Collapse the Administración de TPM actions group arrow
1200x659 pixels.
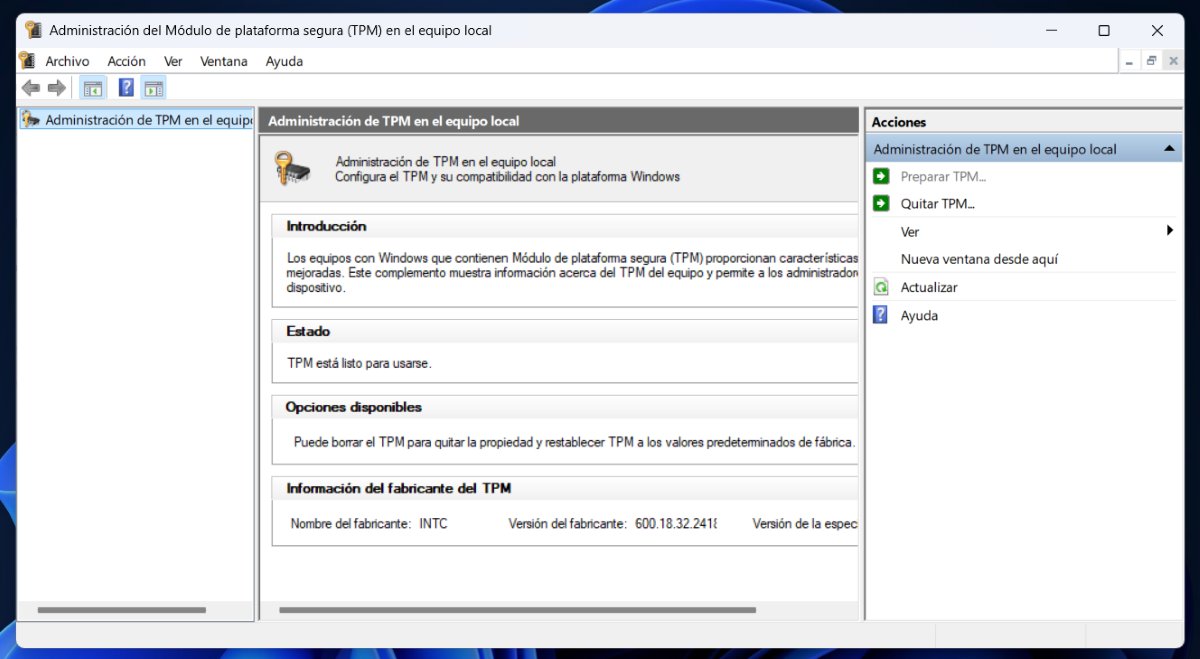tap(1169, 149)
